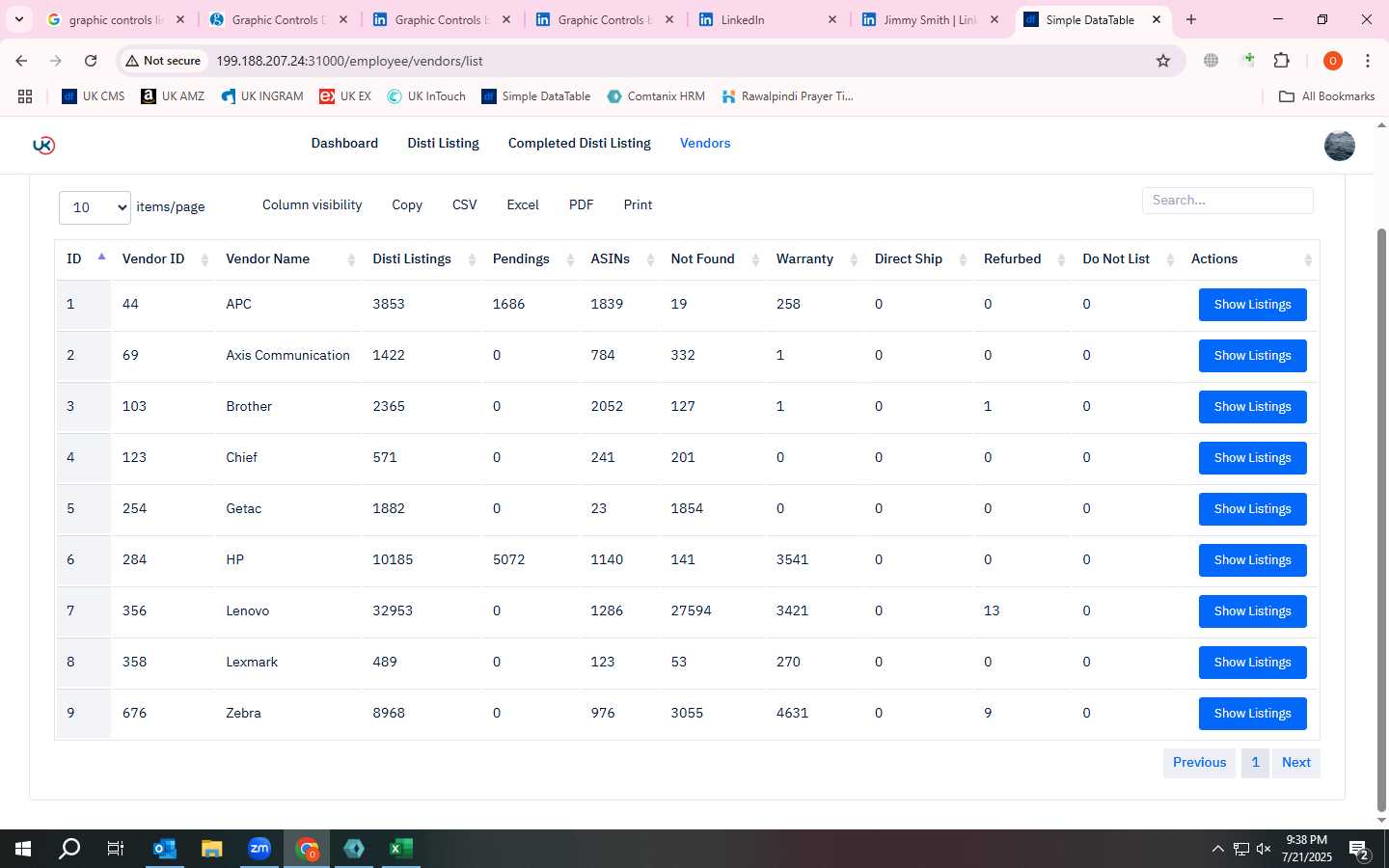Open the browser extensions puzzle icon
Viewport: 1389px width, 868px height.
click(1281, 61)
